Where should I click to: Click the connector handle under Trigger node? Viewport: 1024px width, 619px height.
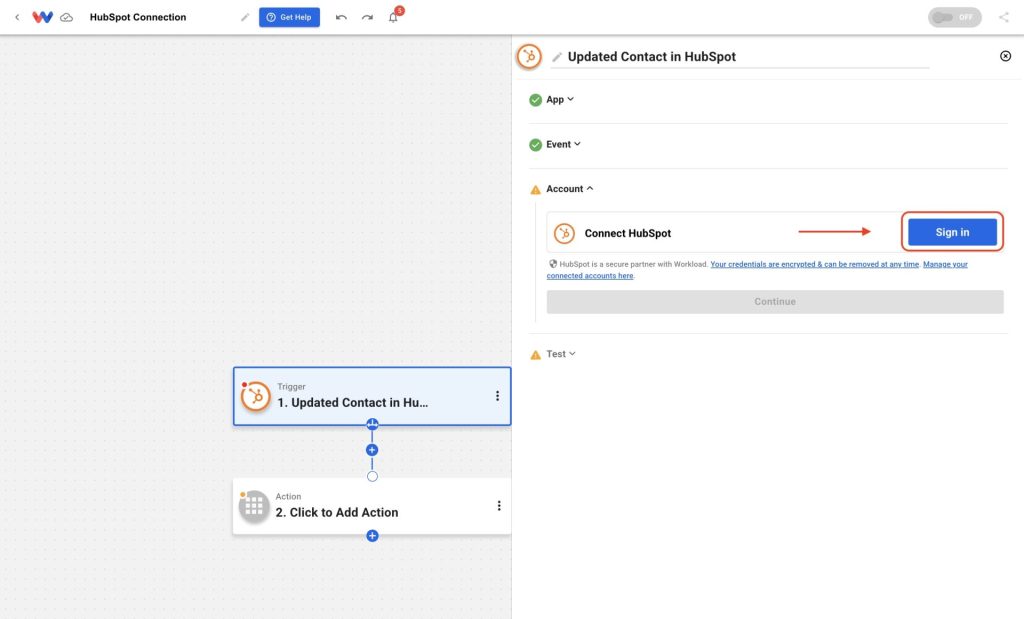(x=372, y=424)
